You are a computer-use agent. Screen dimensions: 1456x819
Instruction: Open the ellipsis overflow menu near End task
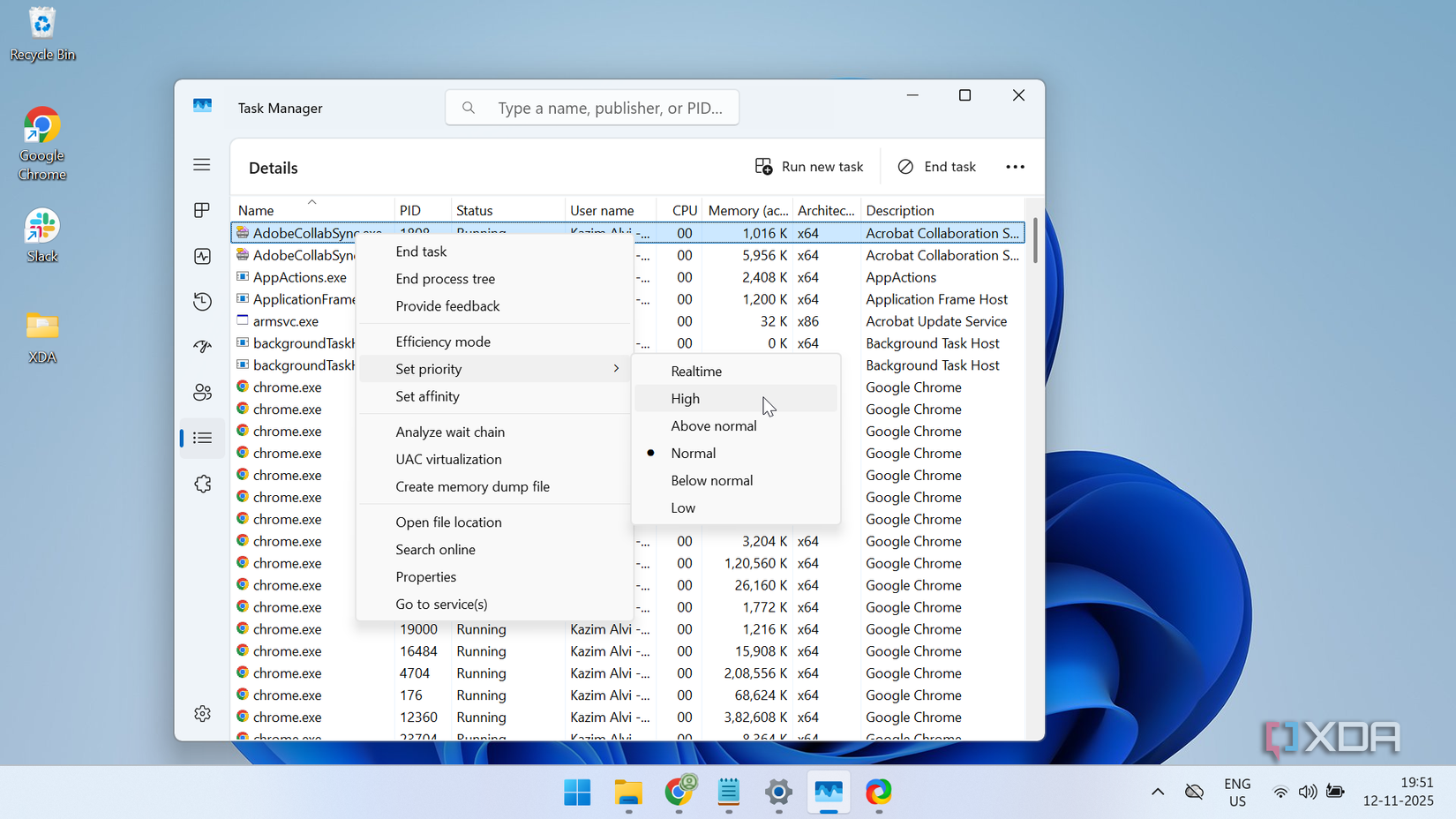(1015, 166)
